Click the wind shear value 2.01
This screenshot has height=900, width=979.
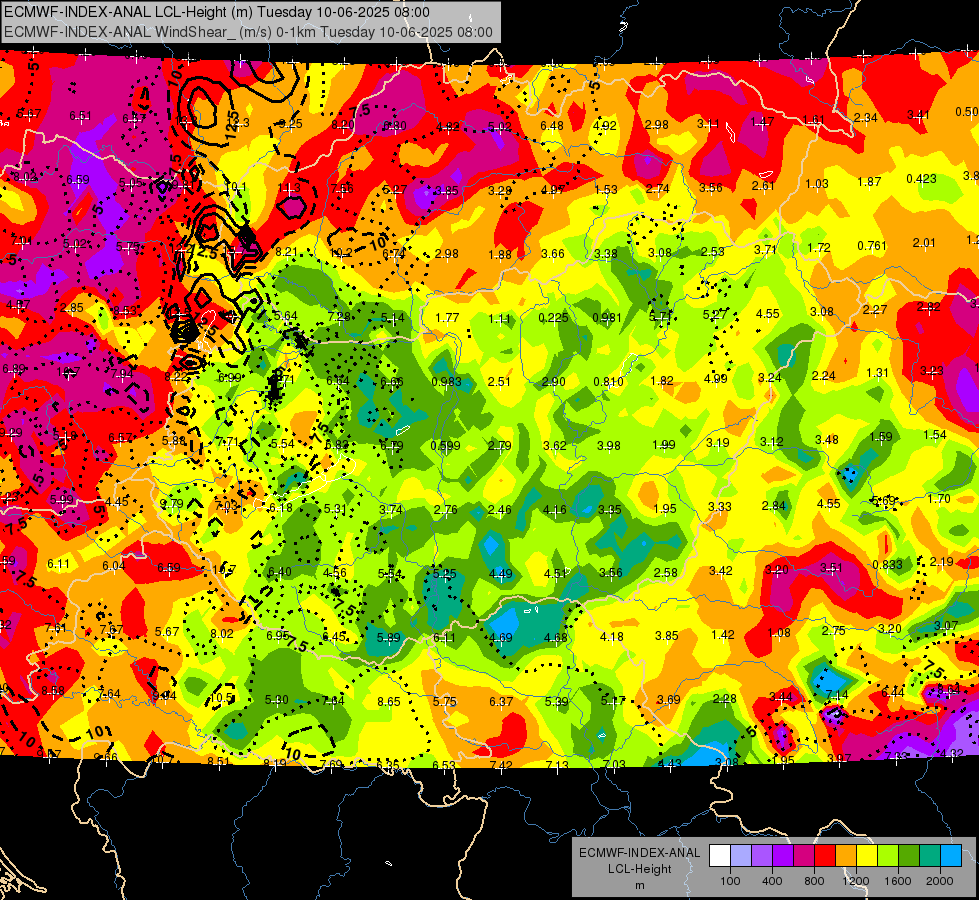[924, 242]
